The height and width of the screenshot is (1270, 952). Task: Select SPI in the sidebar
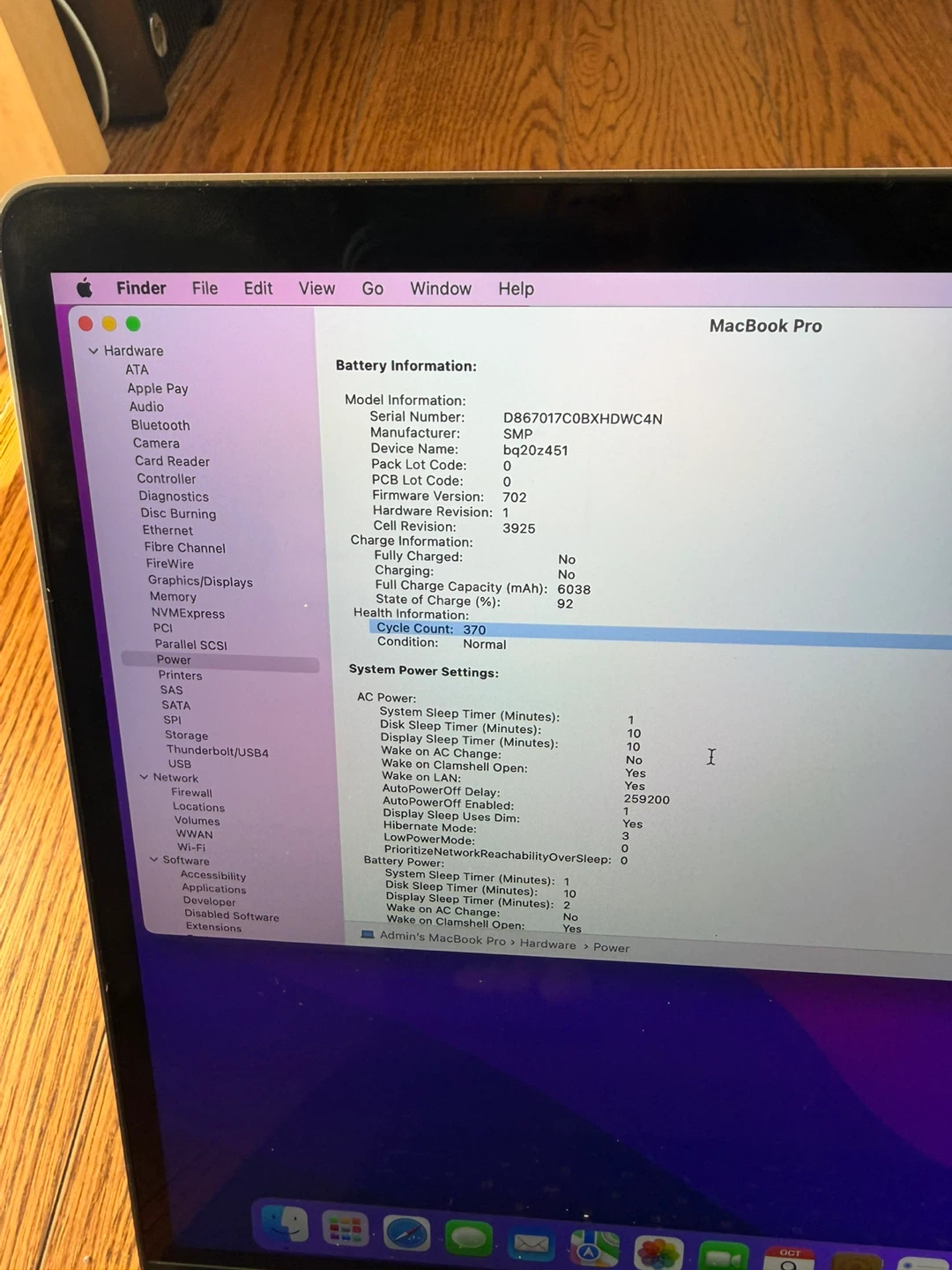click(x=173, y=720)
